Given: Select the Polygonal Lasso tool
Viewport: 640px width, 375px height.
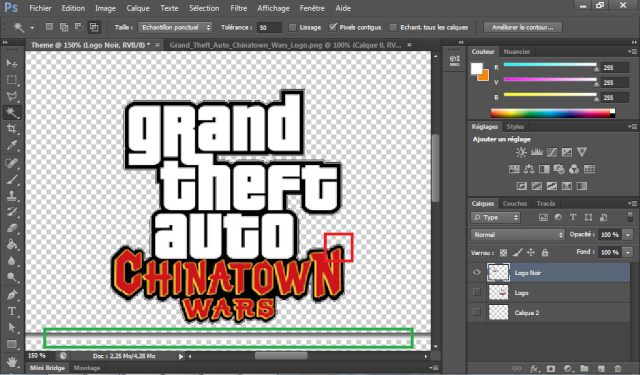Looking at the screenshot, I should tap(12, 96).
